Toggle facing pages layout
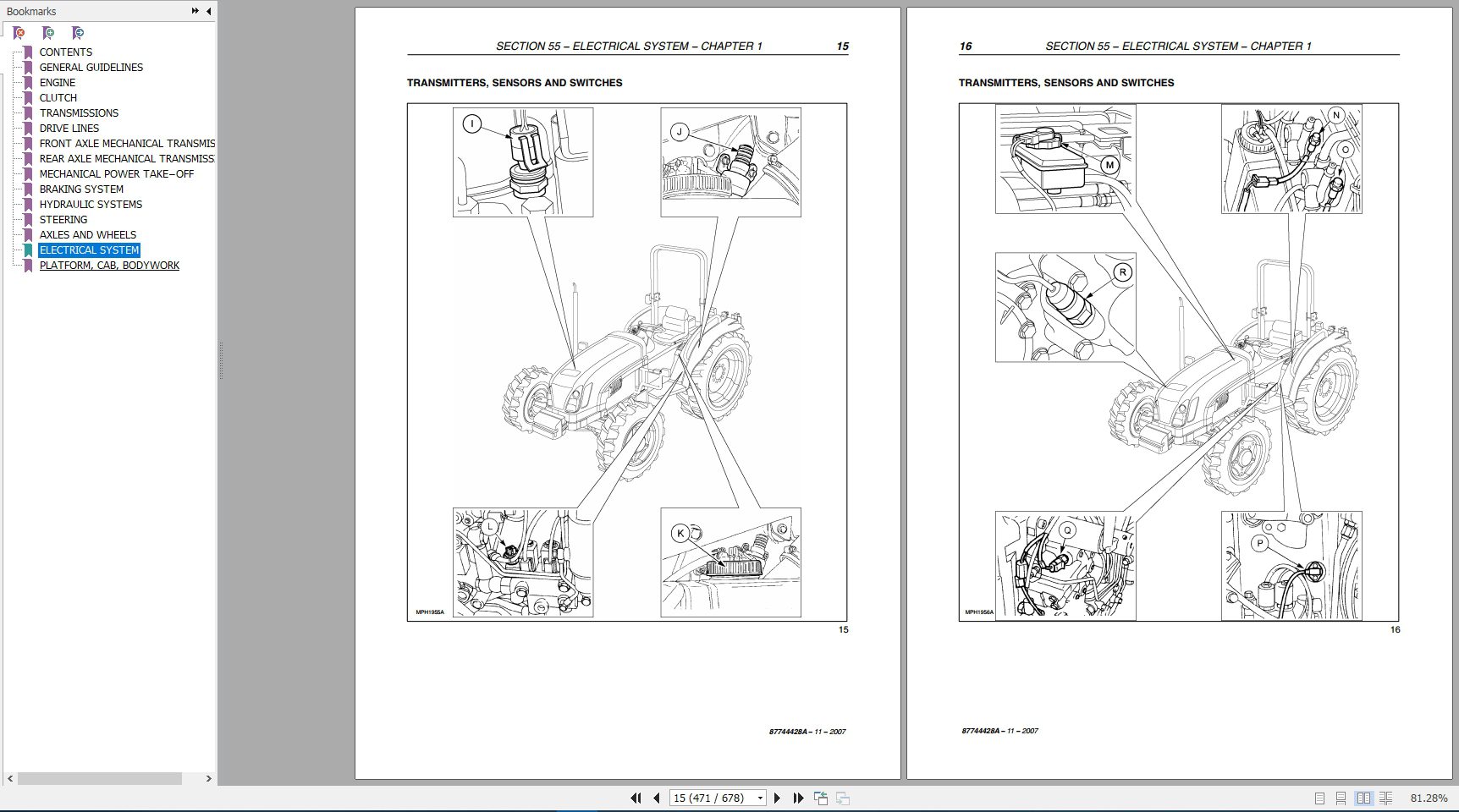Screen dimensions: 1459x812 [x=1364, y=798]
